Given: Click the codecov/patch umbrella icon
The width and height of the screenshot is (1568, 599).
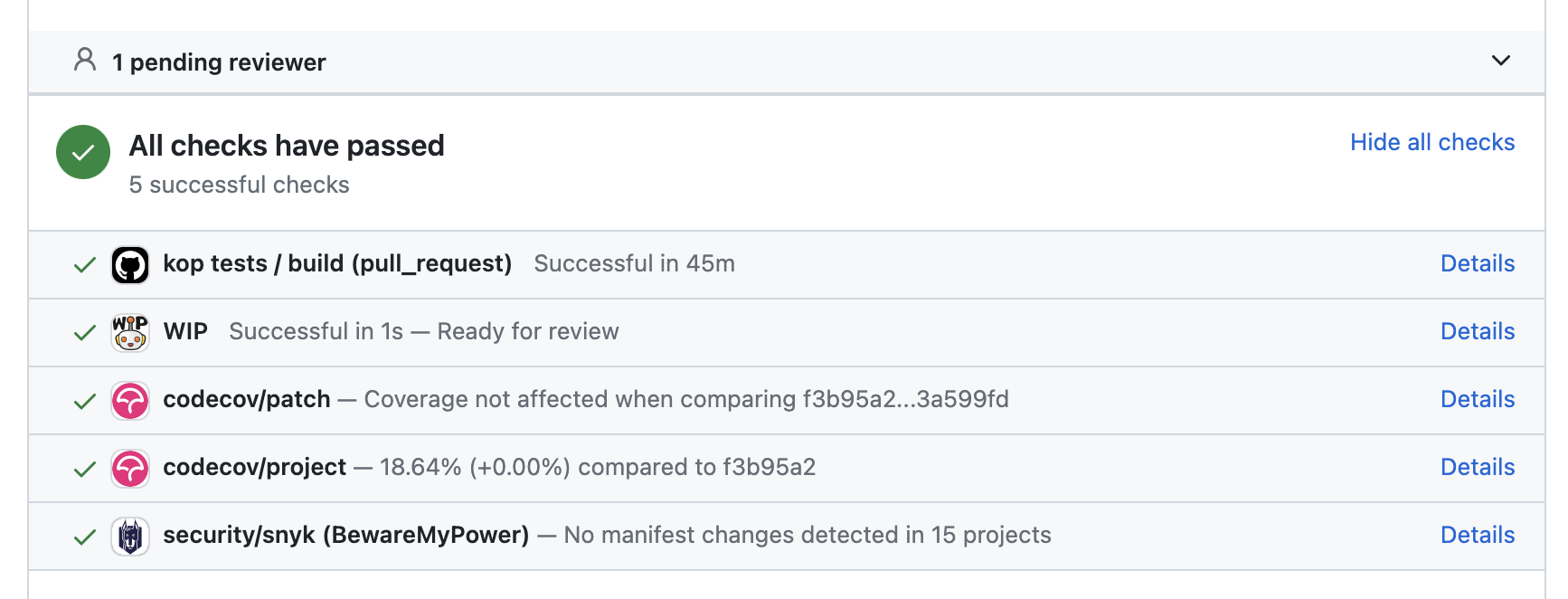Looking at the screenshot, I should pos(130,400).
